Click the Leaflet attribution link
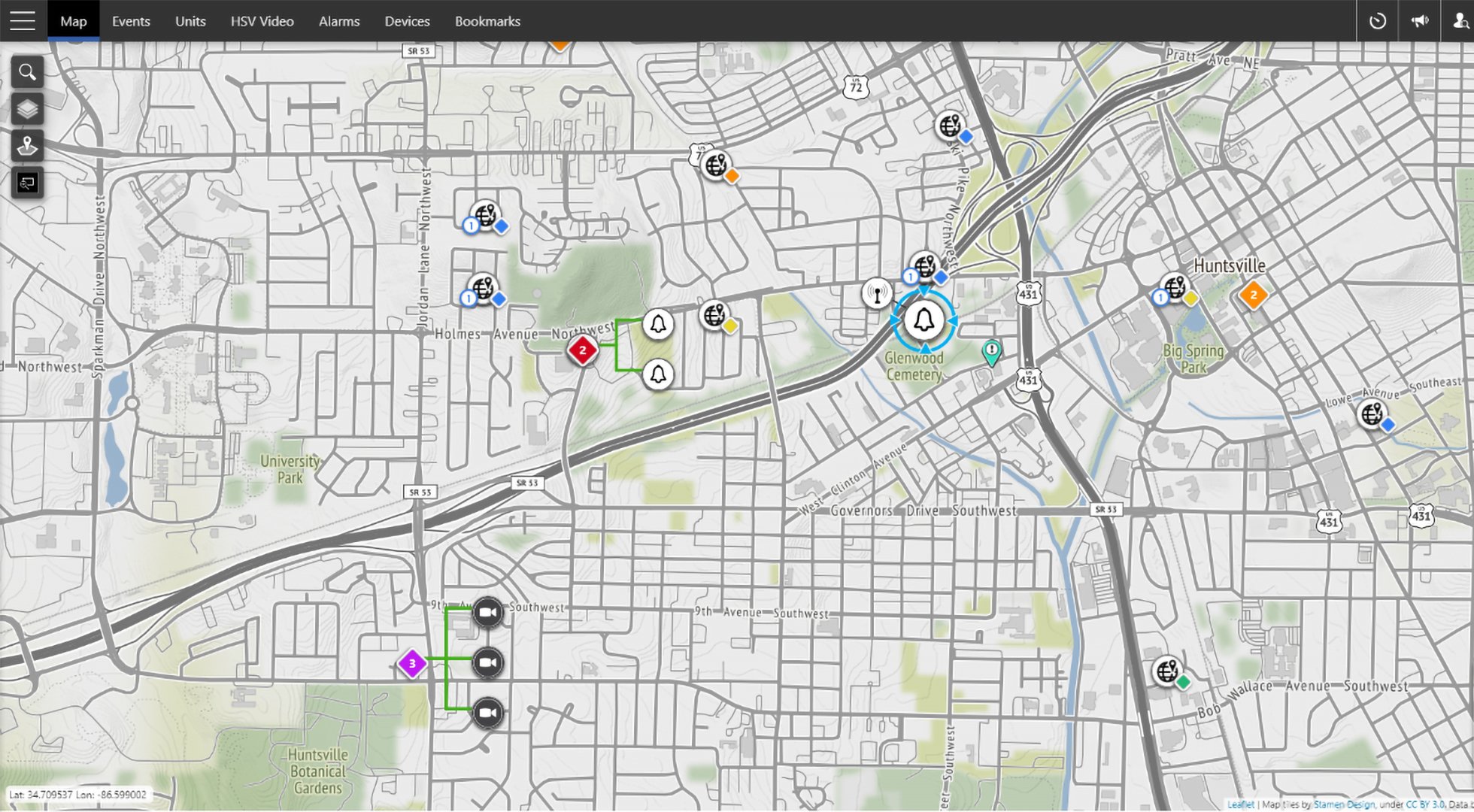Image resolution: width=1474 pixels, height=812 pixels. coord(1240,804)
